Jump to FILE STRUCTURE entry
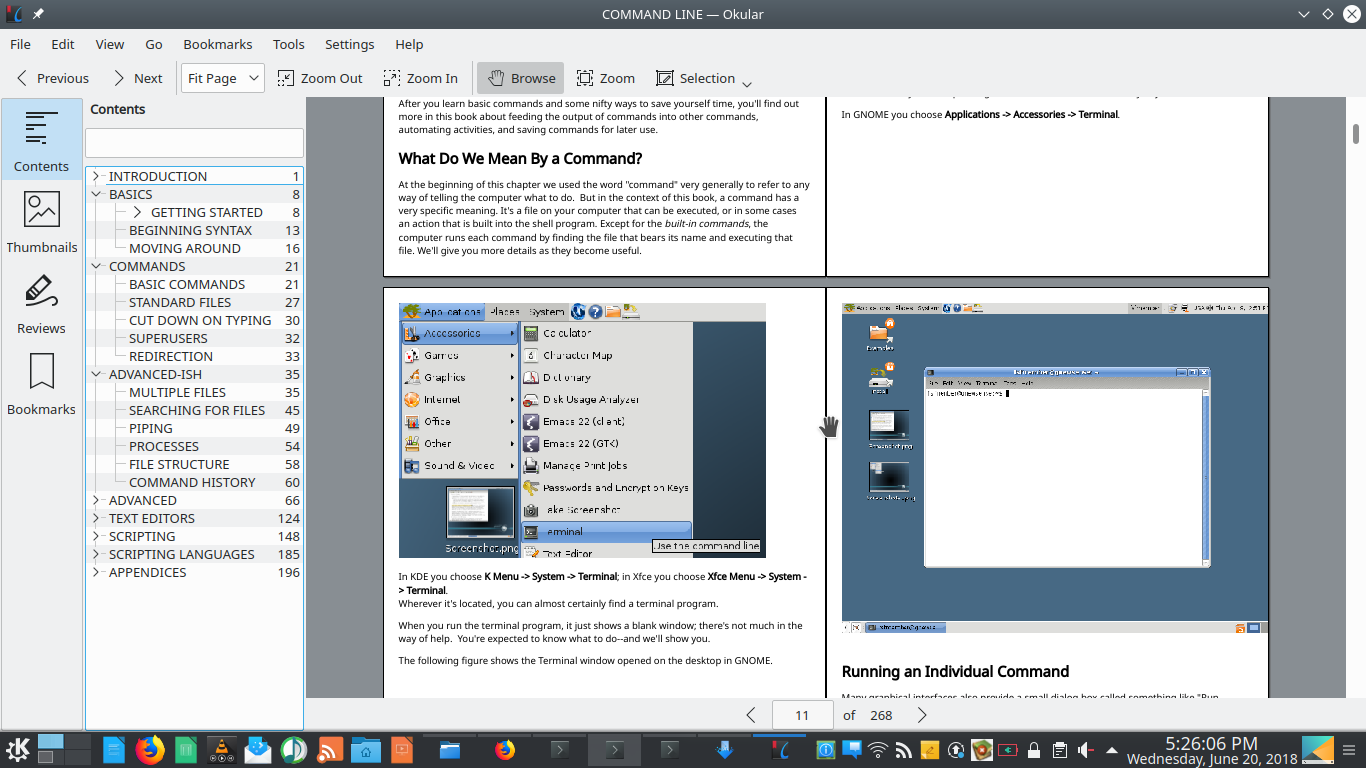 pos(179,464)
